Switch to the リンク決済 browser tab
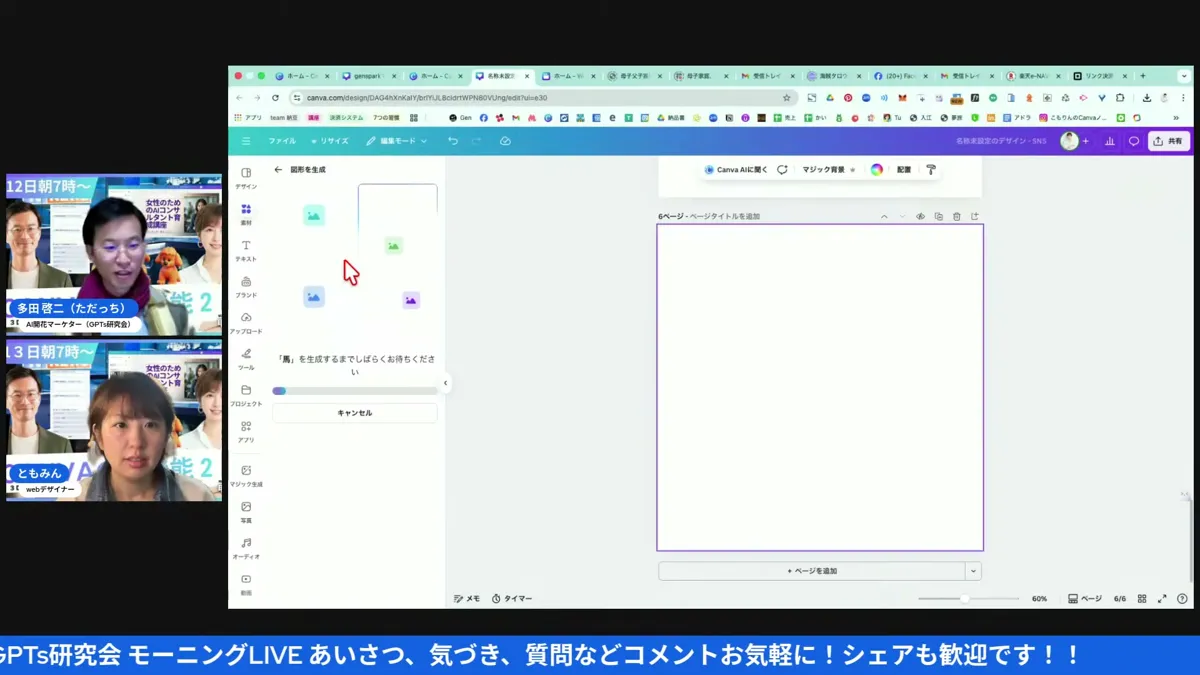Viewport: 1200px width, 675px height. (1099, 76)
